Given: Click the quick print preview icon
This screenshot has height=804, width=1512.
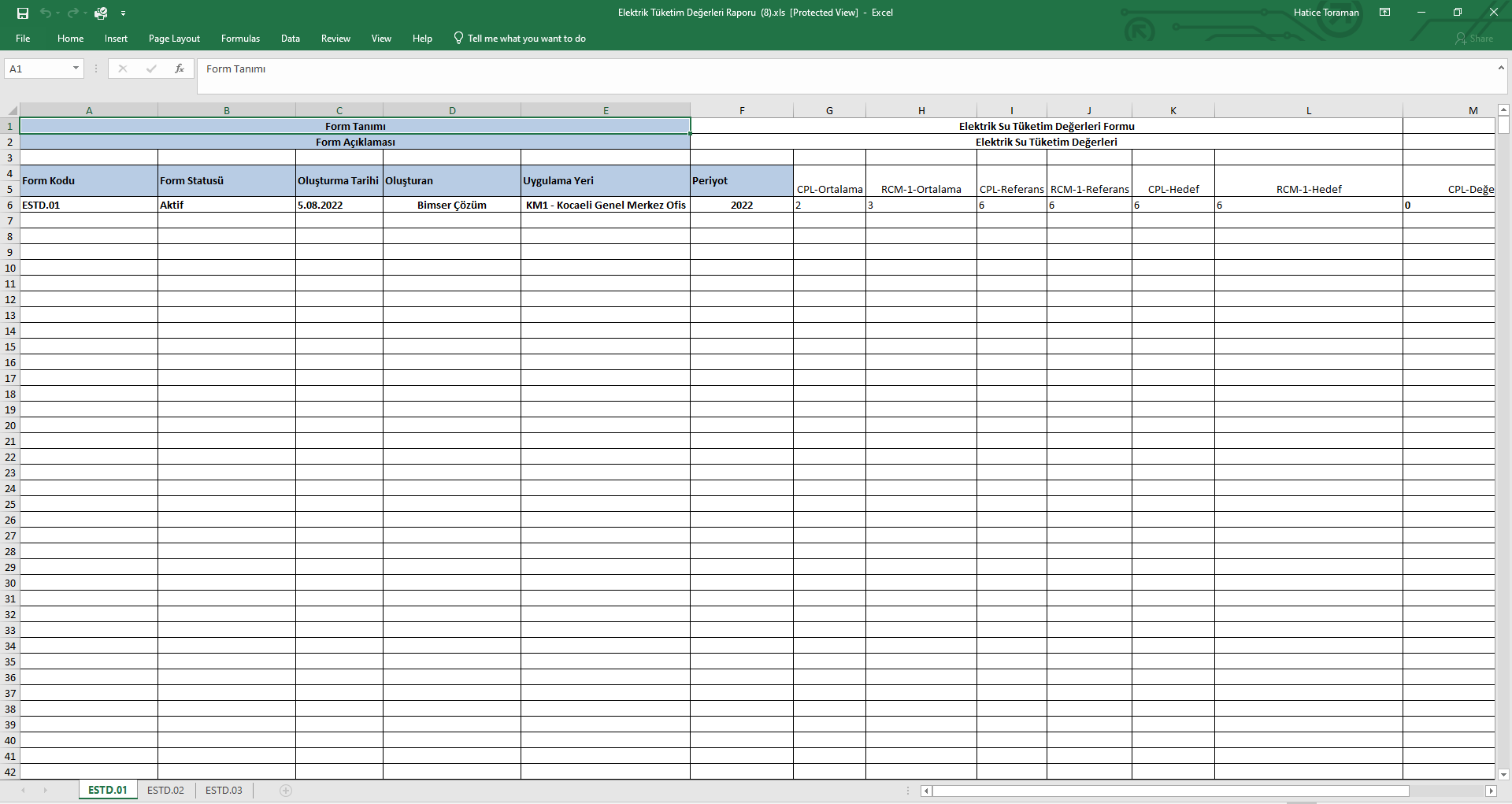Looking at the screenshot, I should 101,13.
